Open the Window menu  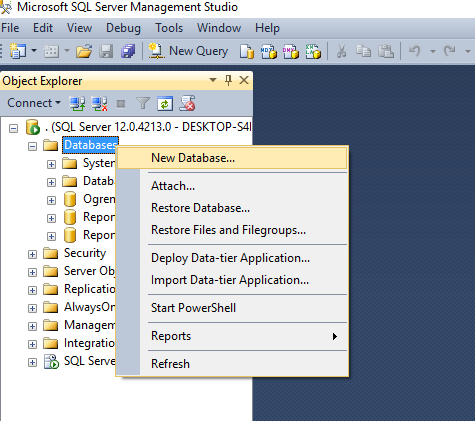coord(219,28)
